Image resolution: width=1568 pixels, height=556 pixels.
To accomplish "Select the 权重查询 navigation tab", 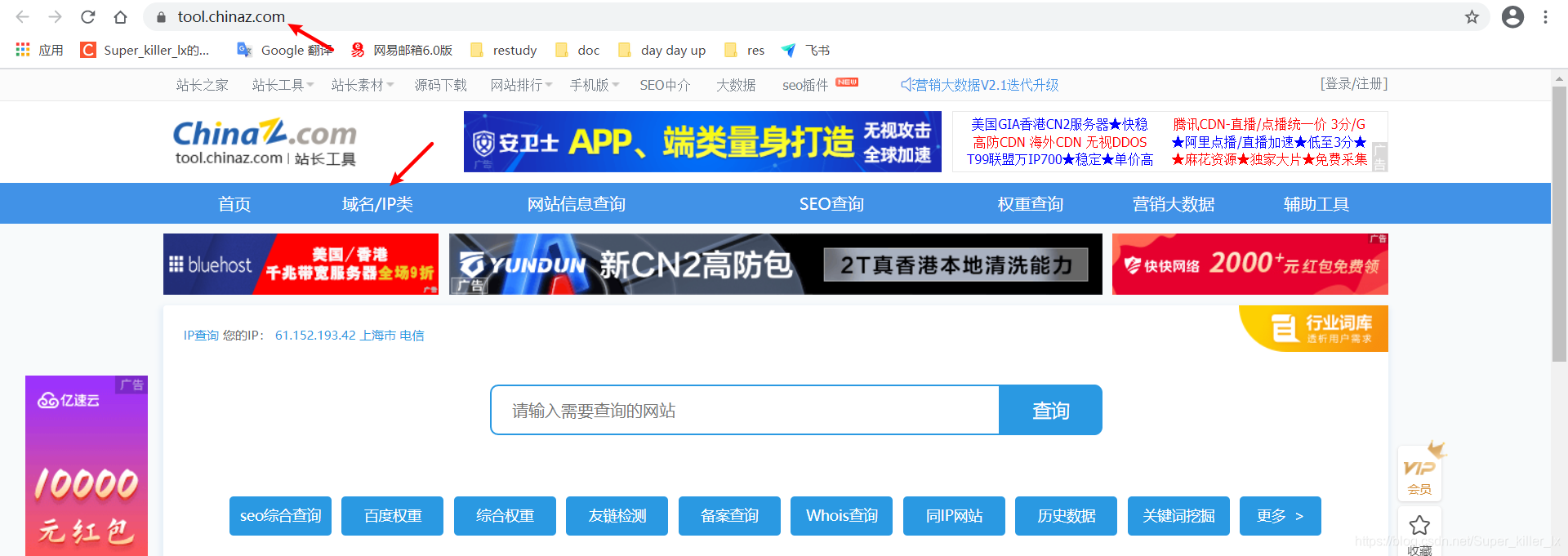I will point(1030,203).
